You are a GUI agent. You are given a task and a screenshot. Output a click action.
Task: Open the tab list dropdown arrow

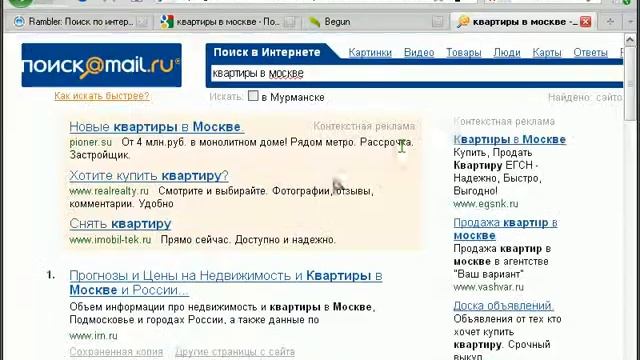click(x=630, y=22)
